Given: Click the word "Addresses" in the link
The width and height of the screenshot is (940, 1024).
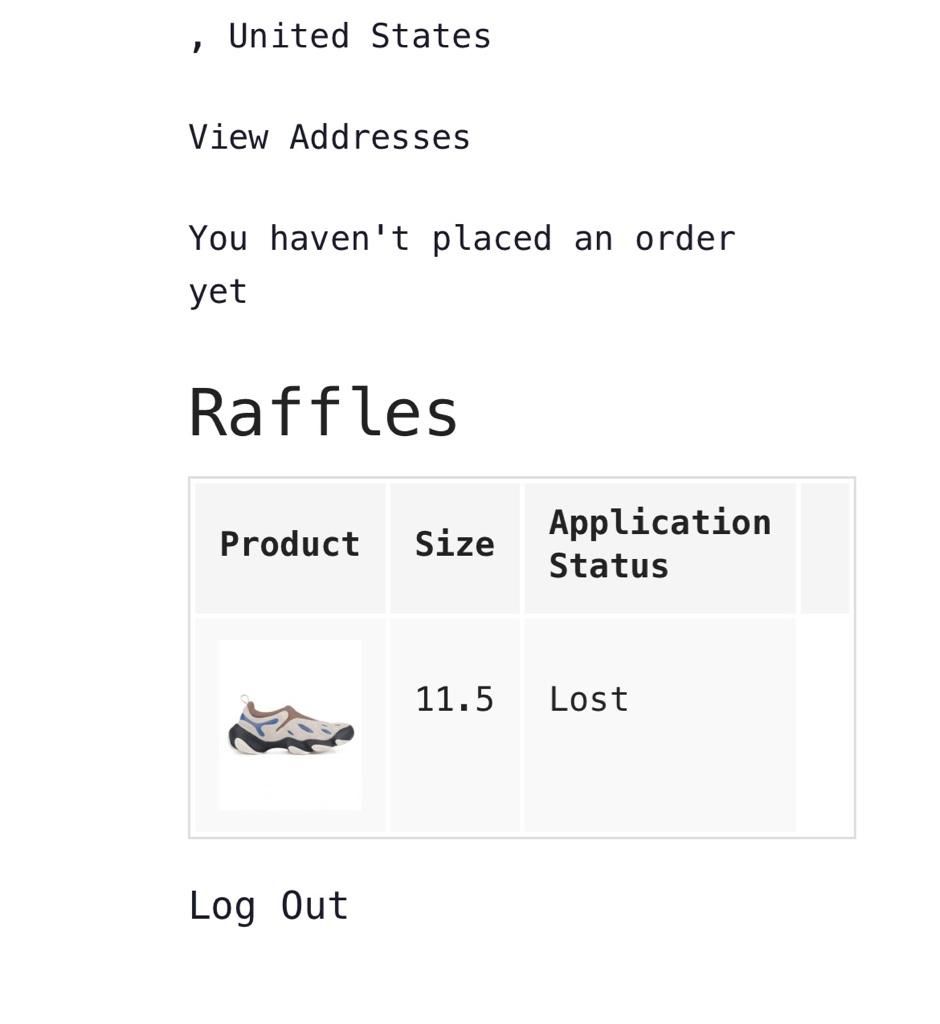Looking at the screenshot, I should tap(380, 137).
